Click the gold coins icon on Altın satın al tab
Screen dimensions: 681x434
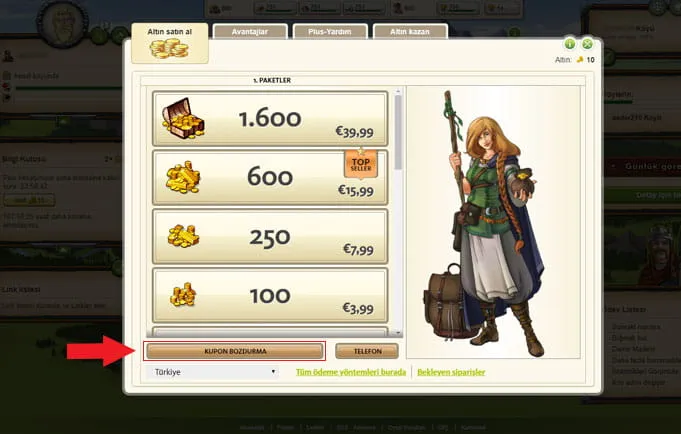pyautogui.click(x=169, y=48)
